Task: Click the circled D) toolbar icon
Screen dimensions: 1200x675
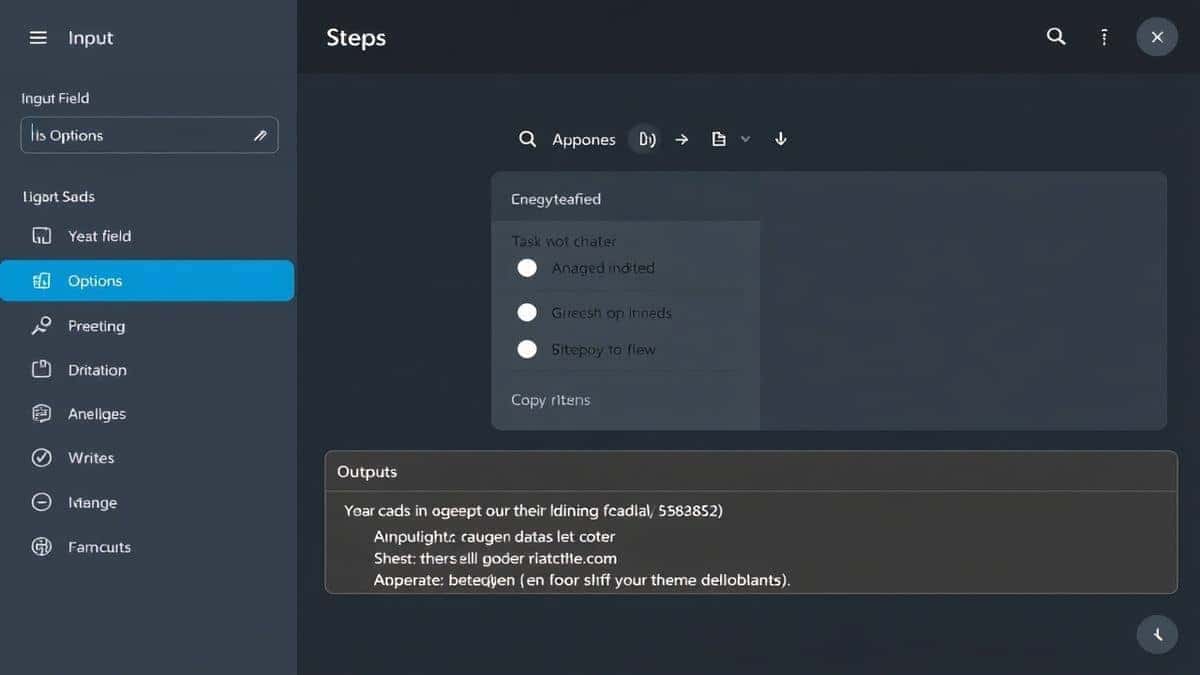Action: click(x=646, y=140)
